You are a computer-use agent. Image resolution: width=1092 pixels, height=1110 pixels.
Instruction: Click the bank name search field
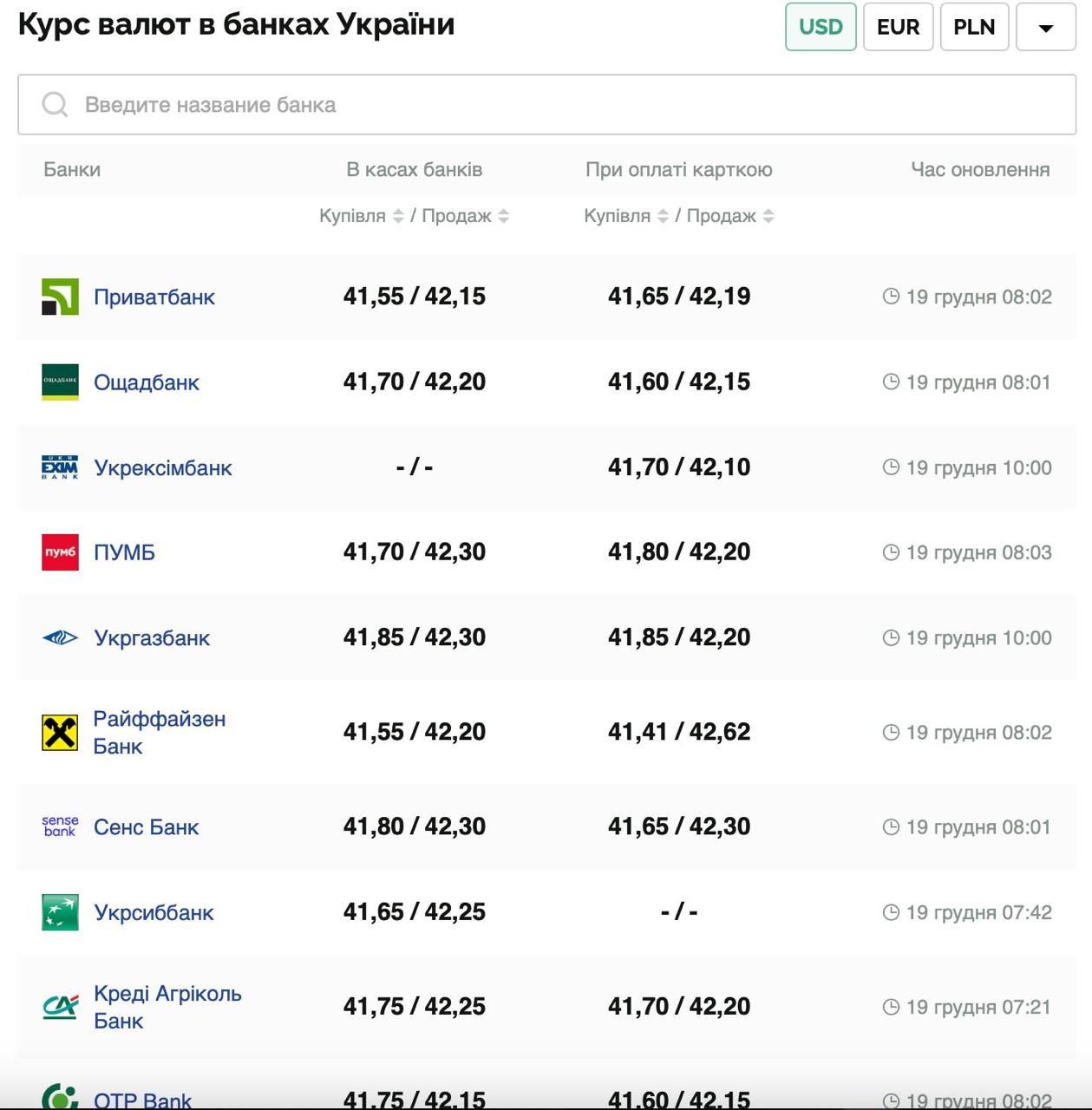[546, 105]
